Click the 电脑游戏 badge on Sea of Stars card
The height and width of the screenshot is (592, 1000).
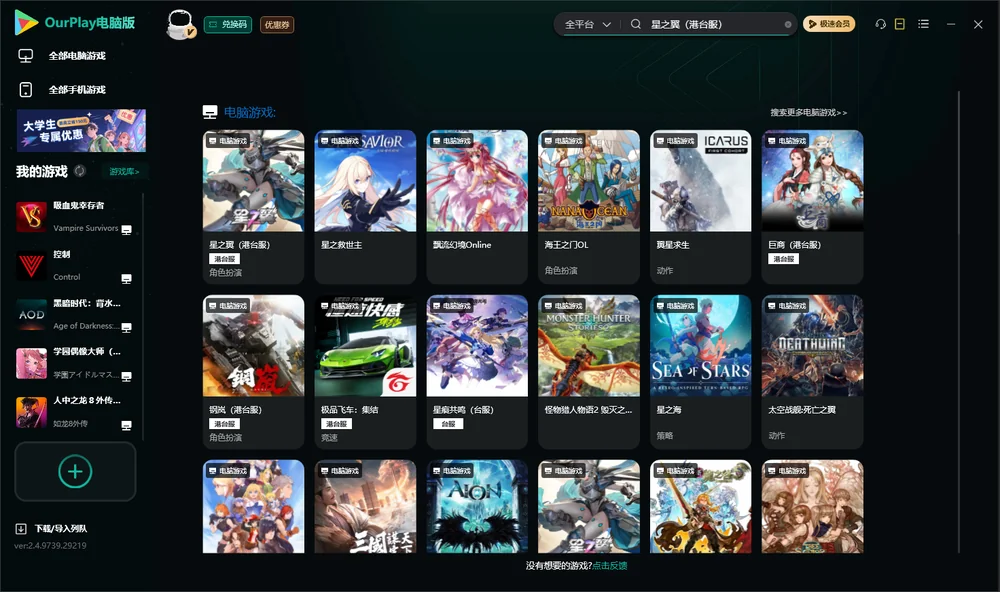[675, 306]
